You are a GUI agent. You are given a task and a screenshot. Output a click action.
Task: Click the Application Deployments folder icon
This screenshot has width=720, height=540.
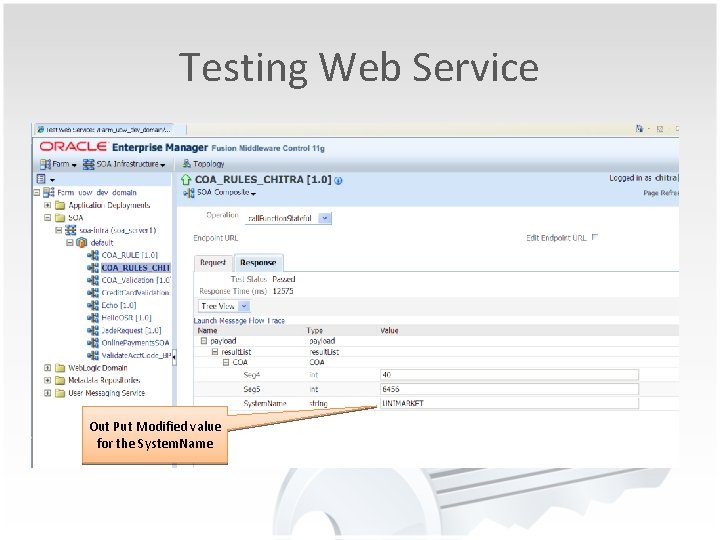point(60,205)
